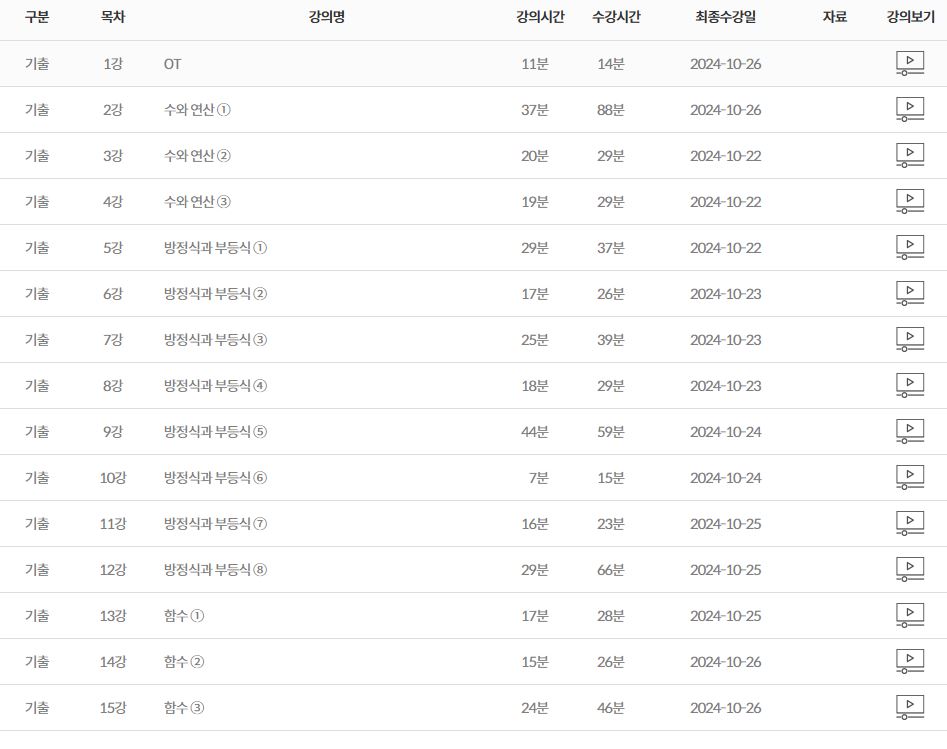Launch lecture video for 4강 수와 연산 ③
The image size is (947, 749).
coord(909,202)
